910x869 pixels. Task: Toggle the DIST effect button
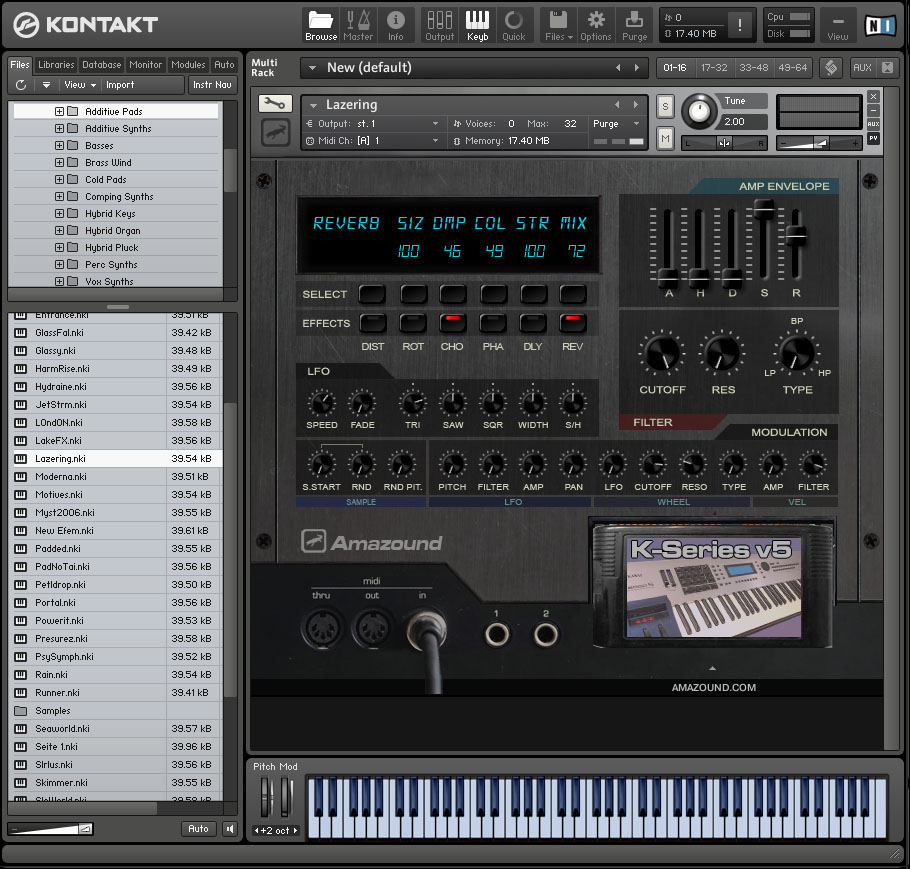click(373, 323)
